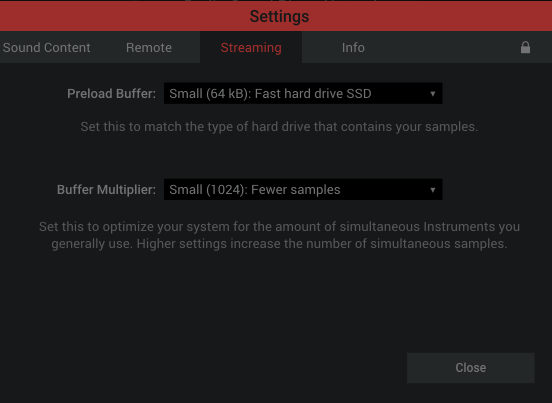Click the 'Small (64 kB): Fast hard drive SSD' value
This screenshot has height=403, width=552.
270,94
